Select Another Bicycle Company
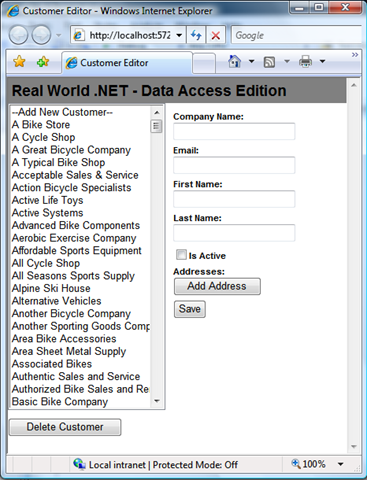367x480 pixels. [x=80, y=313]
